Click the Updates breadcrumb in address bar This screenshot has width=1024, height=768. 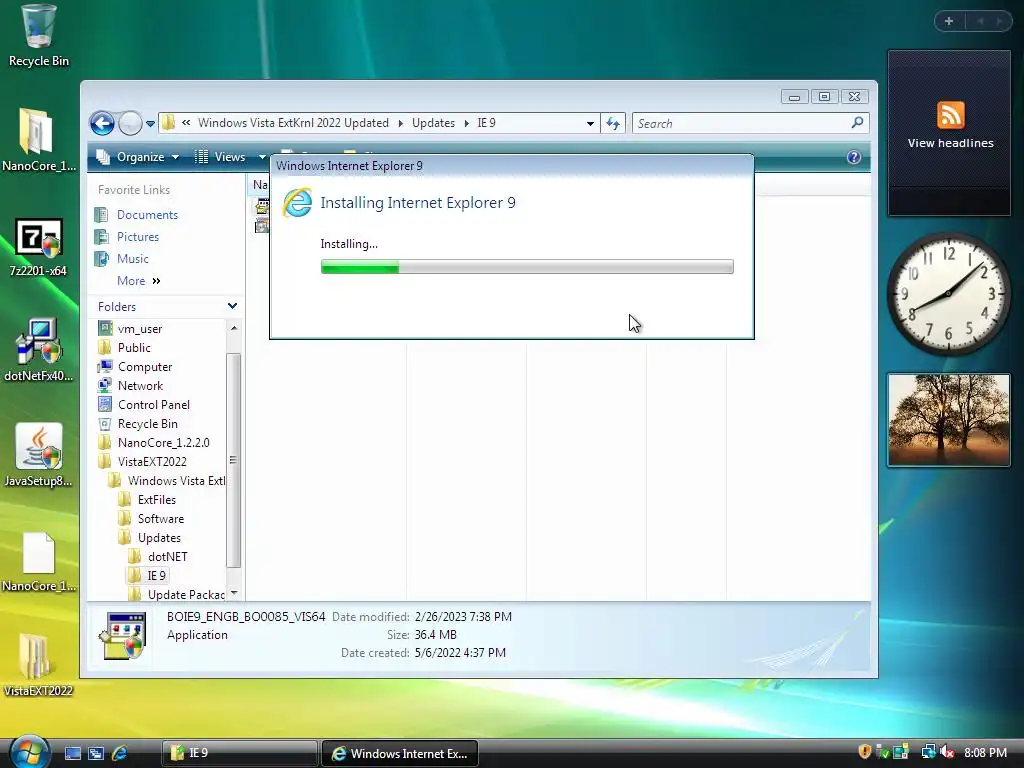pos(433,123)
